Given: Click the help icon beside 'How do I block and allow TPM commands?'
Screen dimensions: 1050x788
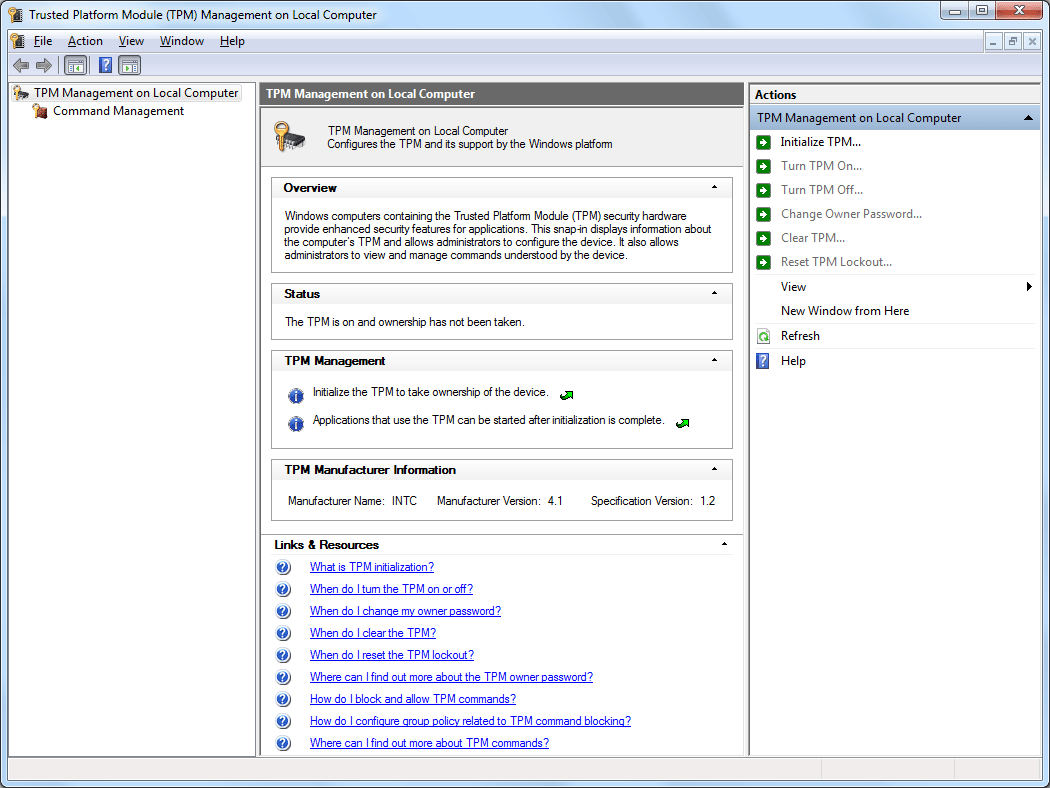Looking at the screenshot, I should click(283, 699).
